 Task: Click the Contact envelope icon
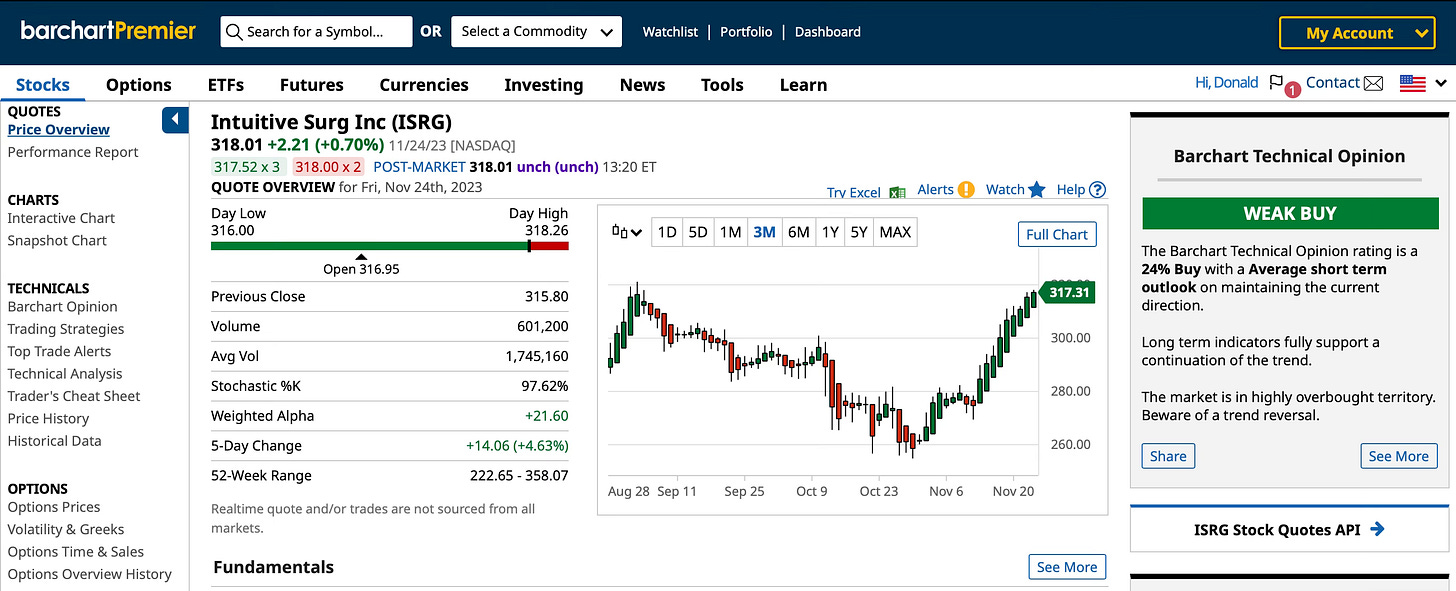click(x=1373, y=84)
